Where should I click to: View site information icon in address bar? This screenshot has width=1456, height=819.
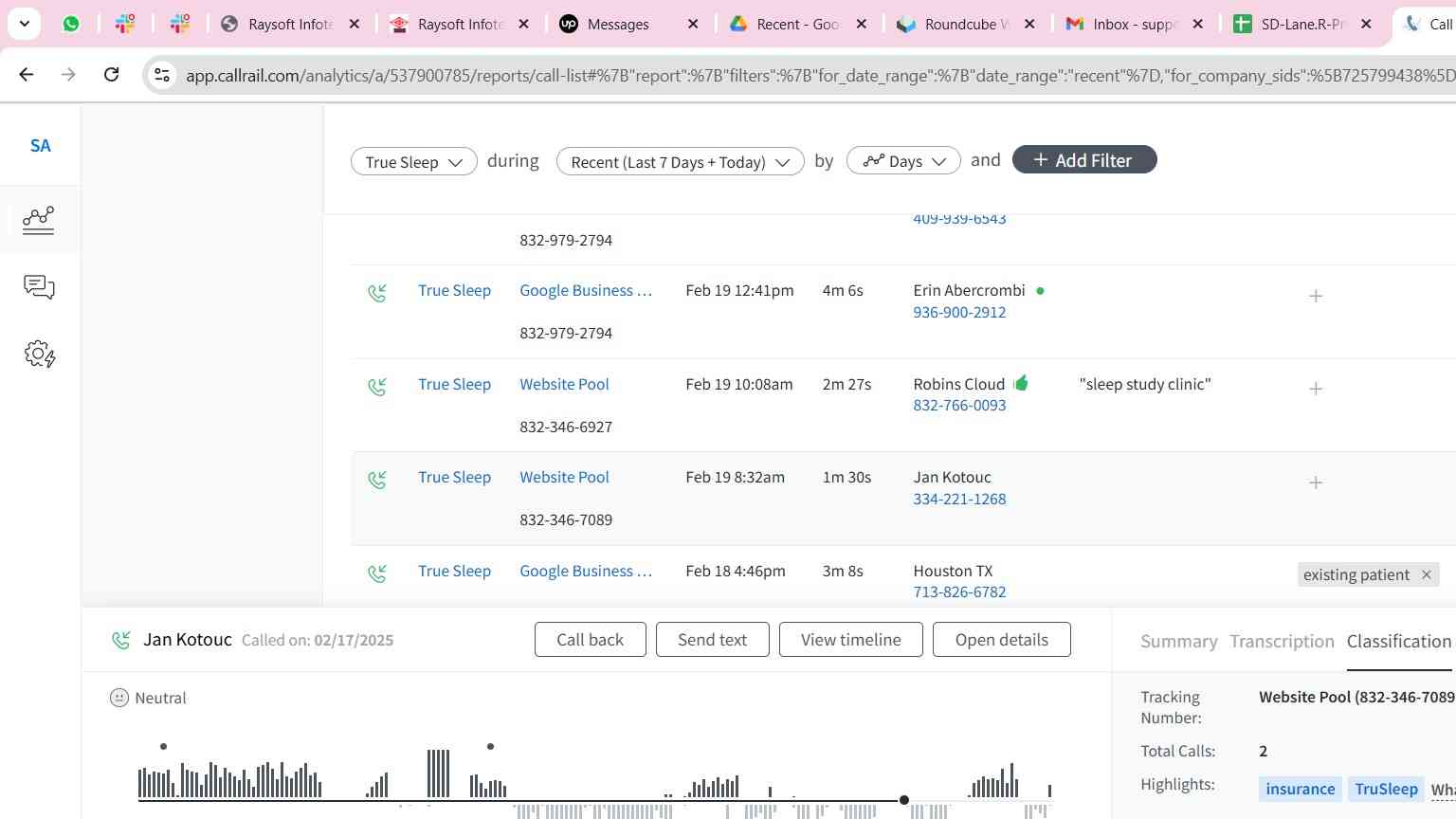click(162, 75)
